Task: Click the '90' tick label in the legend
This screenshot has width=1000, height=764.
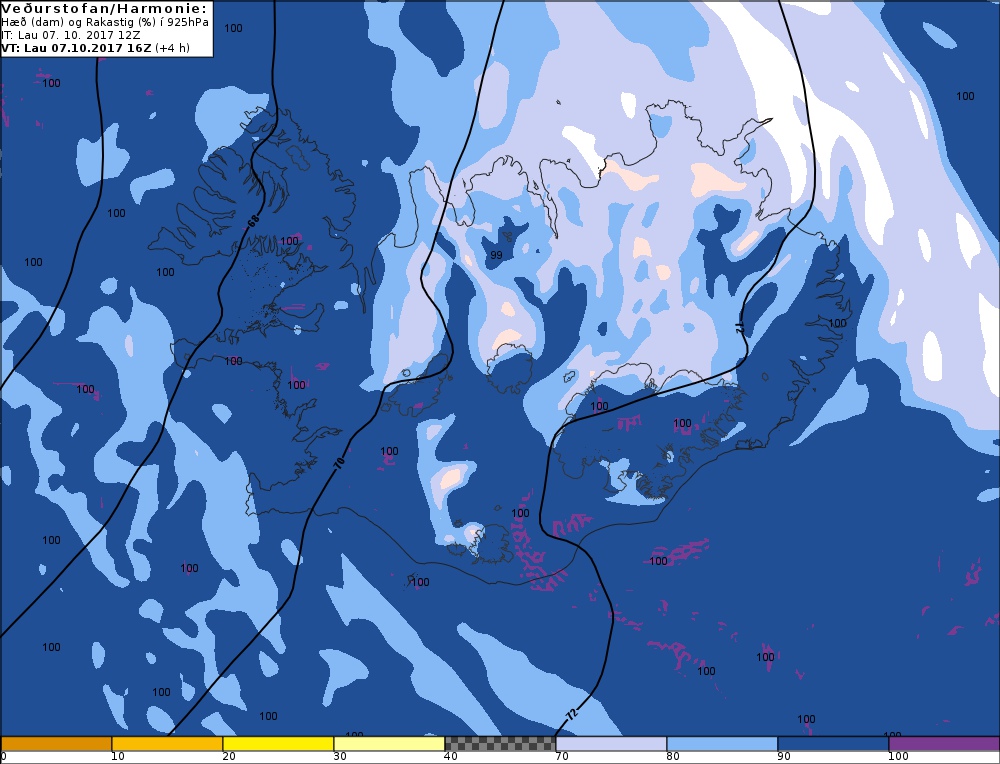Action: pyautogui.click(x=784, y=757)
